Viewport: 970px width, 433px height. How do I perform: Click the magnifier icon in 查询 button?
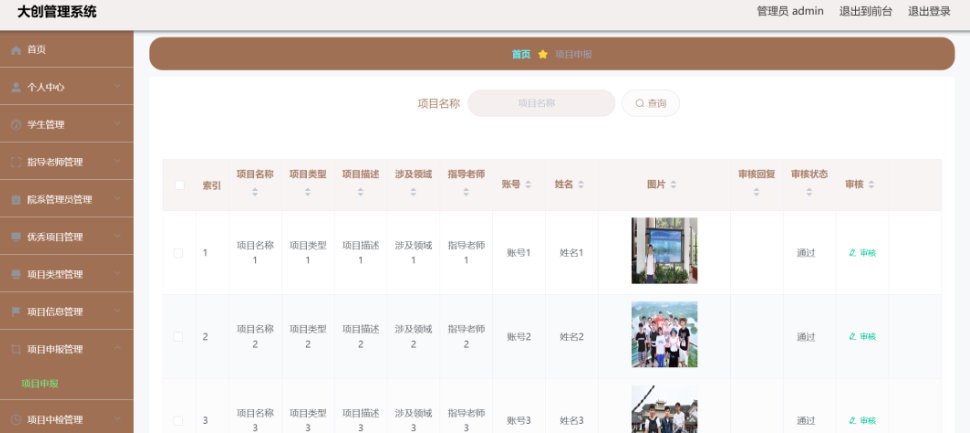[640, 103]
